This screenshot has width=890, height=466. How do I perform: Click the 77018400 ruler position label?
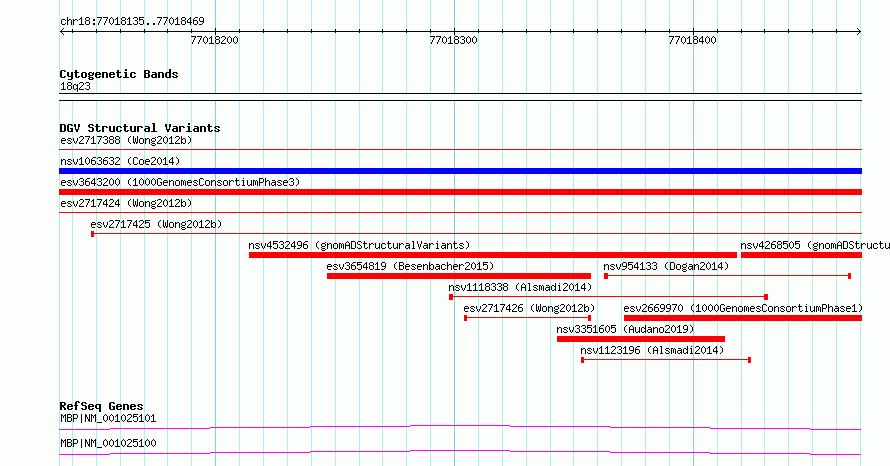tap(692, 40)
